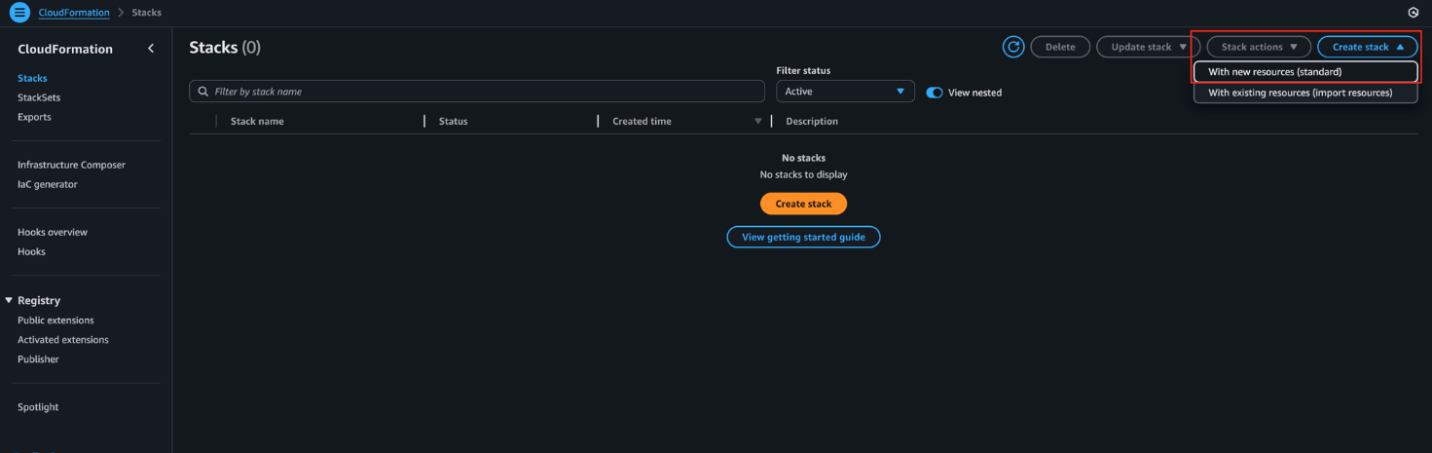The height and width of the screenshot is (453, 1432).
Task: Sort by Created time arrow
Action: [x=758, y=121]
